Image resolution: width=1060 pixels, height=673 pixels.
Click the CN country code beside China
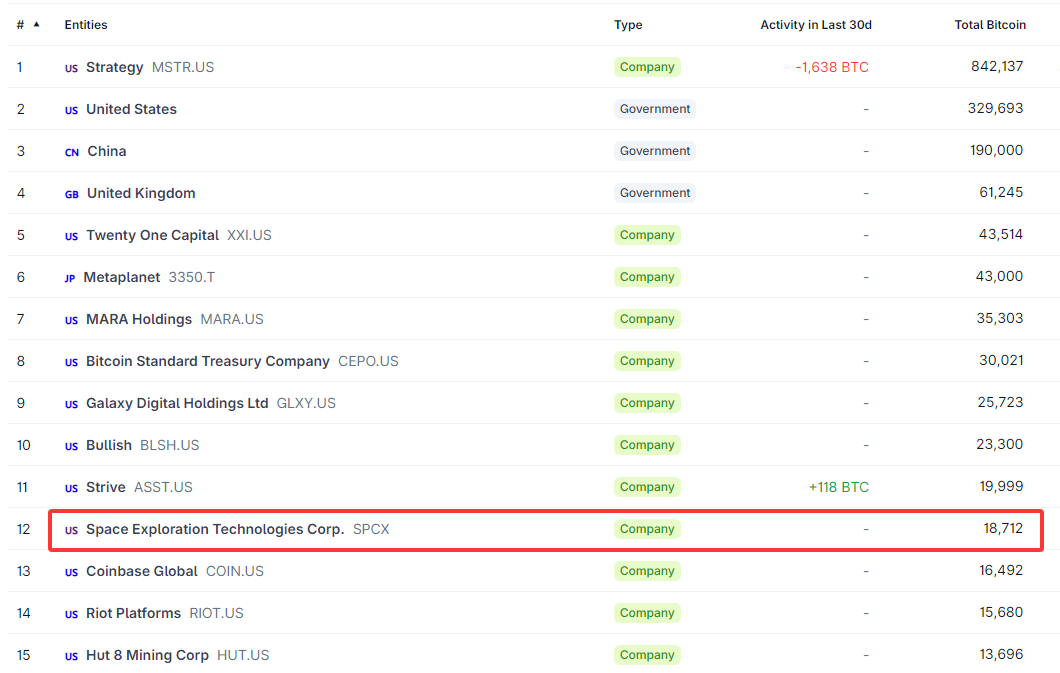coord(72,152)
